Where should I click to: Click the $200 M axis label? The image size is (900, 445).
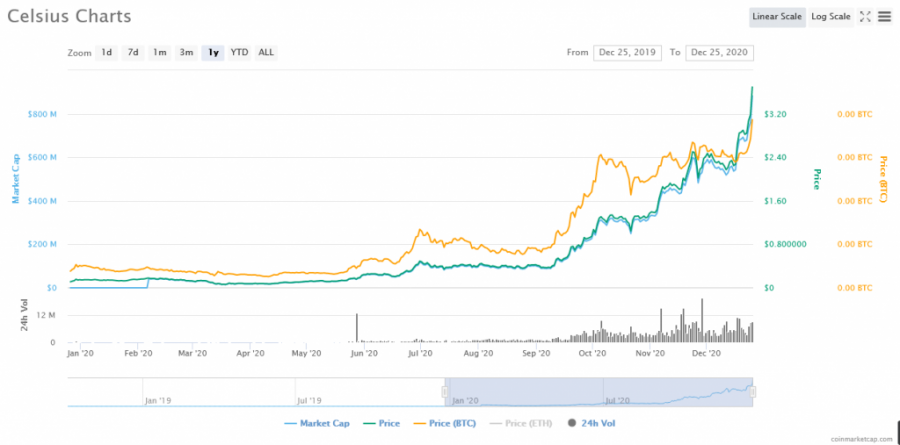(42, 244)
